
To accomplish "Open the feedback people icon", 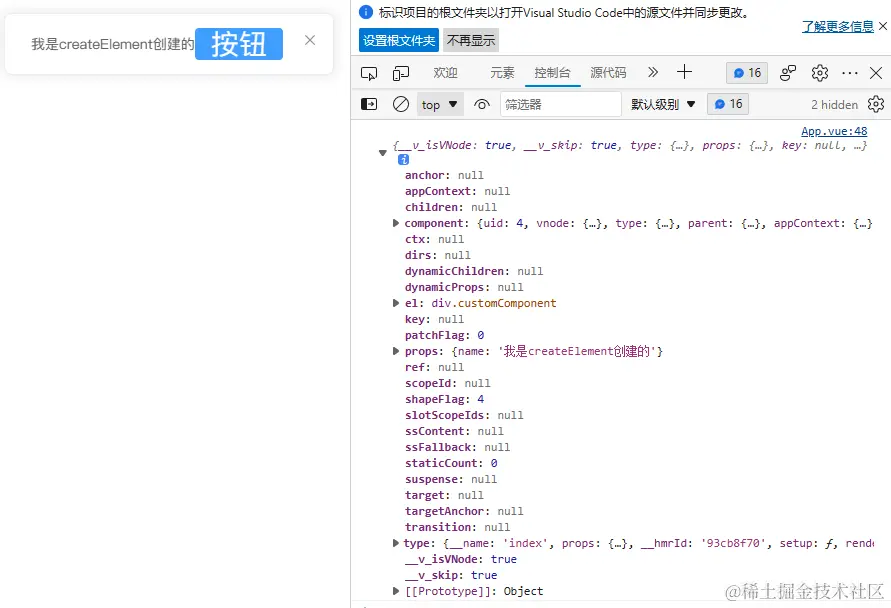I will coord(788,73).
